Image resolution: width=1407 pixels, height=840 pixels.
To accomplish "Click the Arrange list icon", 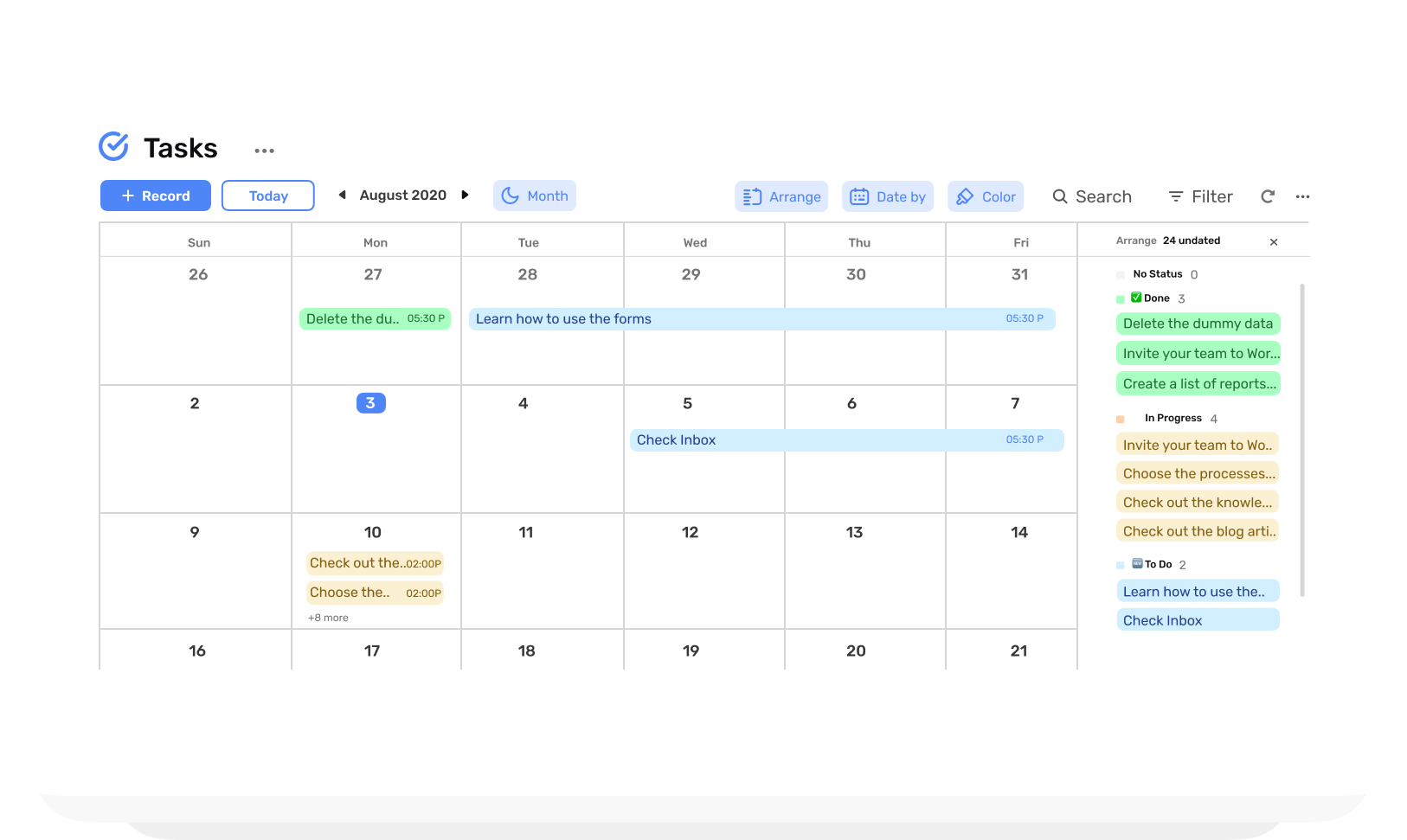I will (x=752, y=196).
